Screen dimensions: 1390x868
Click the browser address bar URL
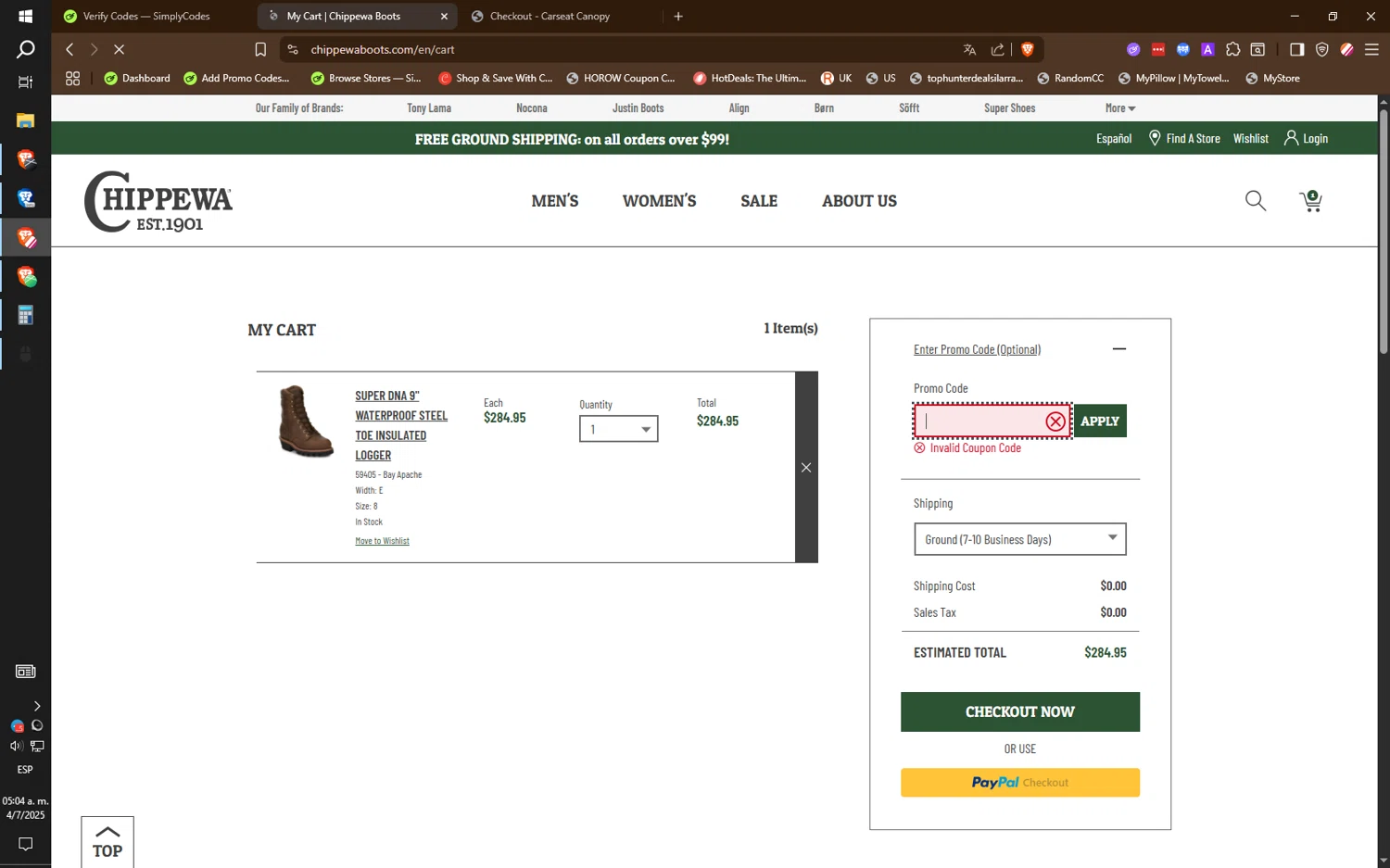click(x=382, y=49)
